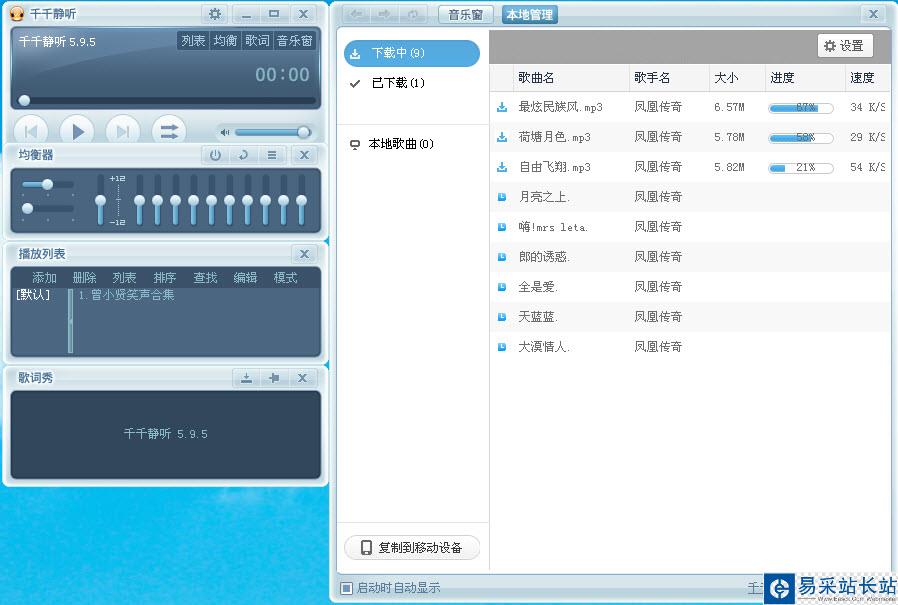Screen dimensions: 898x605
Task: Open the 添加 playlist menu
Action: click(44, 278)
